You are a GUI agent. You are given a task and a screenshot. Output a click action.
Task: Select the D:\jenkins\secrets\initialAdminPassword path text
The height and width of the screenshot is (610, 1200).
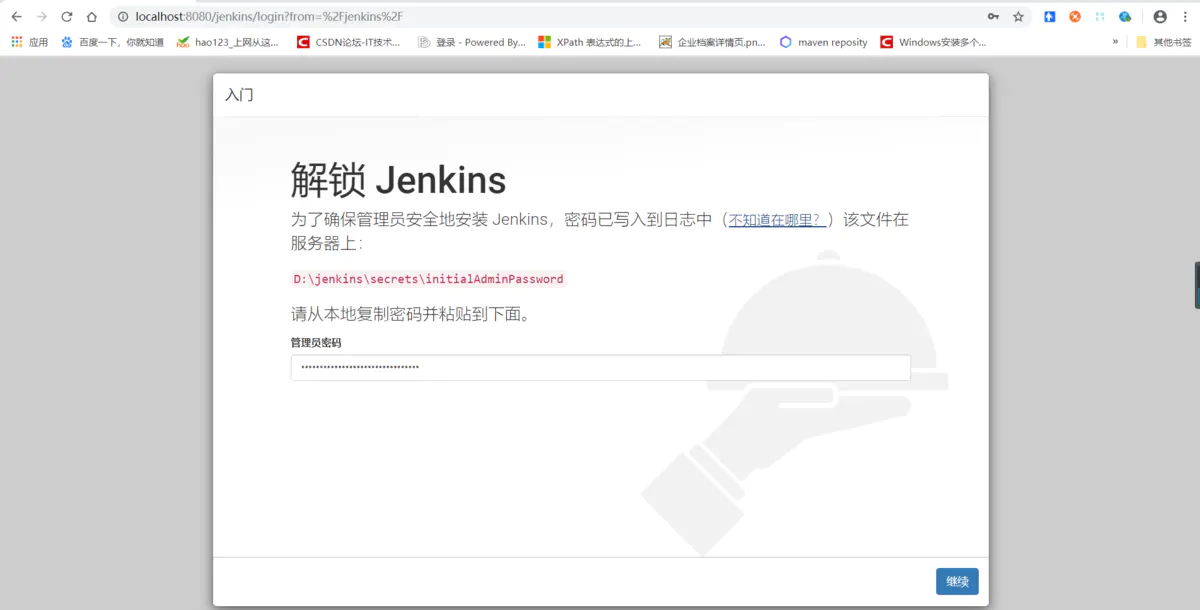pos(428,279)
